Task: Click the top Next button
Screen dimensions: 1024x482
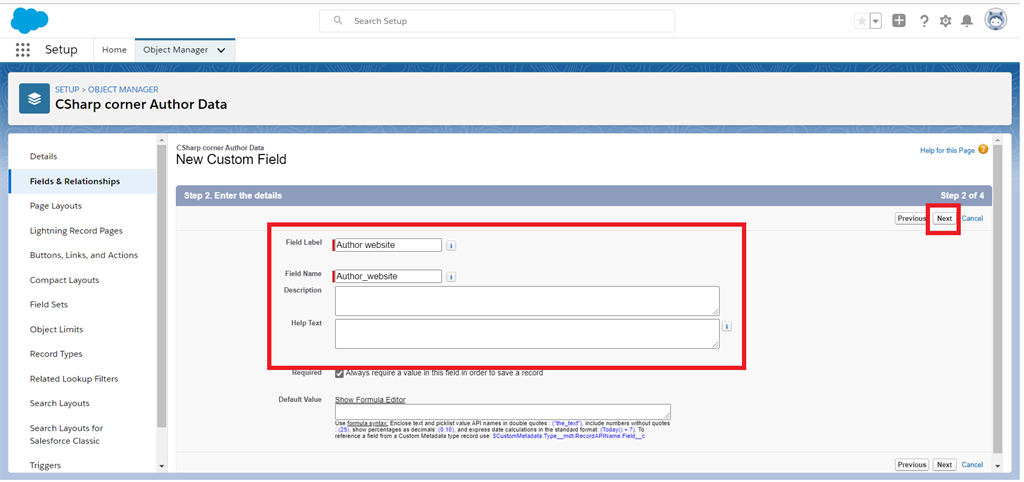Action: [944, 219]
